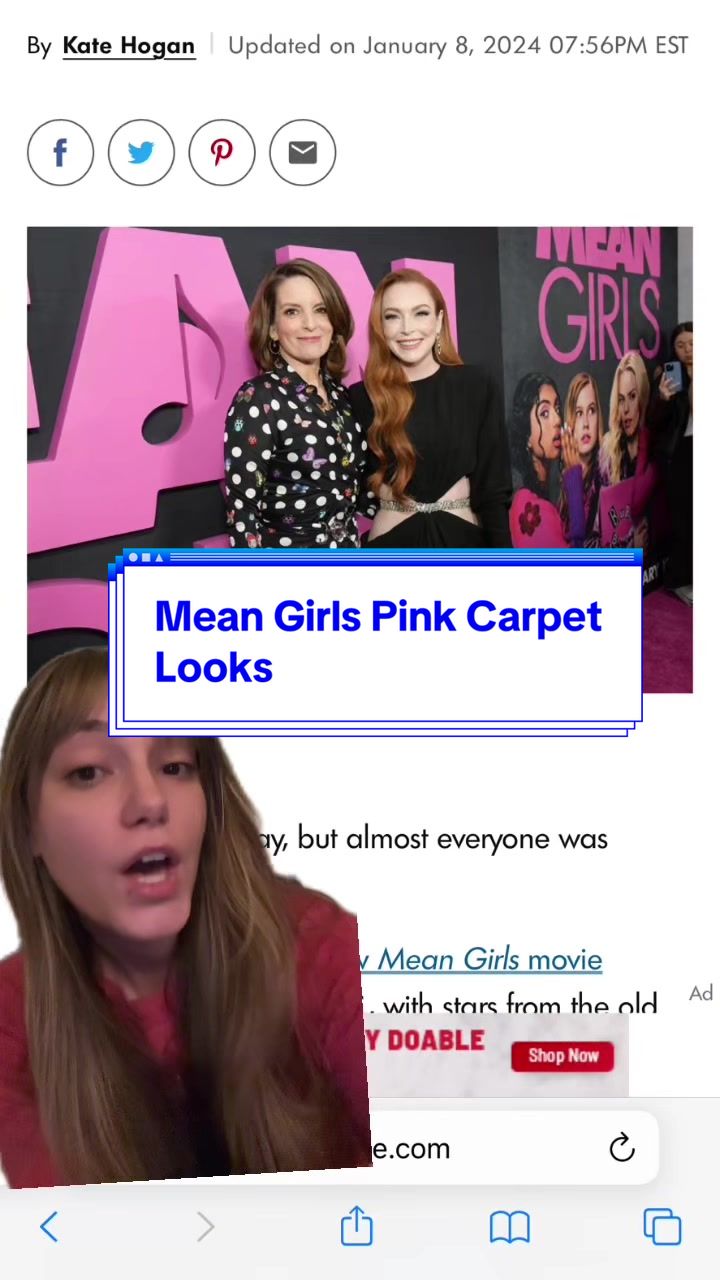
Task: Tap the Shop Now ad button
Action: (x=563, y=1055)
